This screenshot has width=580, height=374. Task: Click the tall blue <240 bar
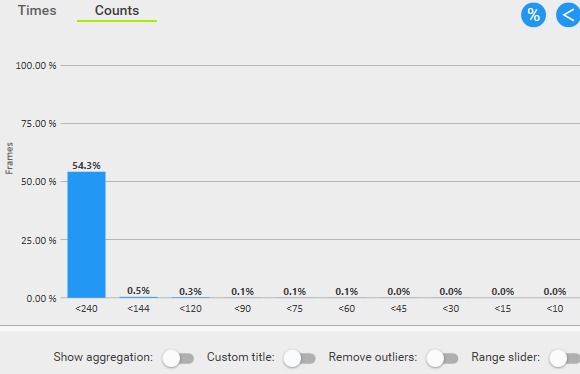click(86, 235)
